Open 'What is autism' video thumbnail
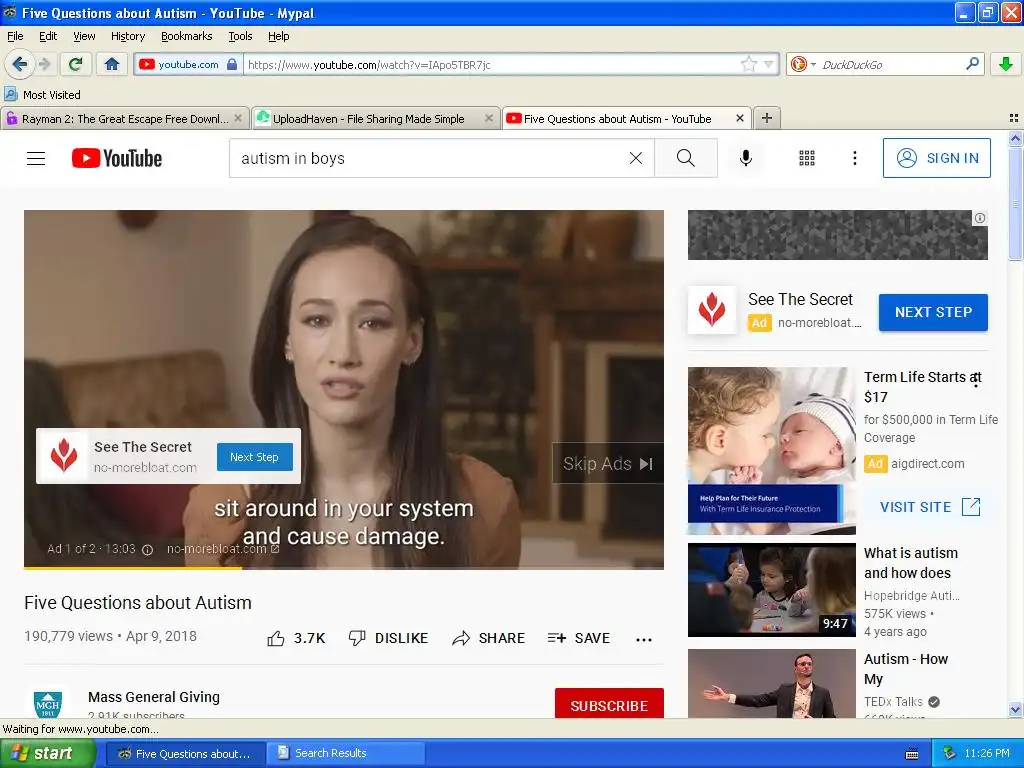1024x768 pixels. 771,590
